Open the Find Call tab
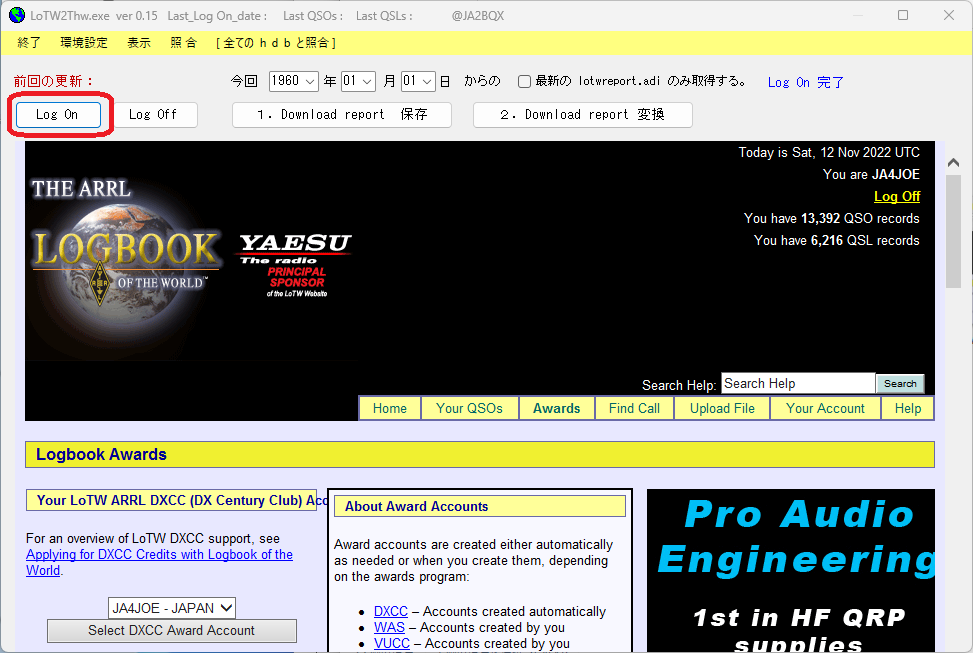The image size is (973, 653). (x=634, y=408)
